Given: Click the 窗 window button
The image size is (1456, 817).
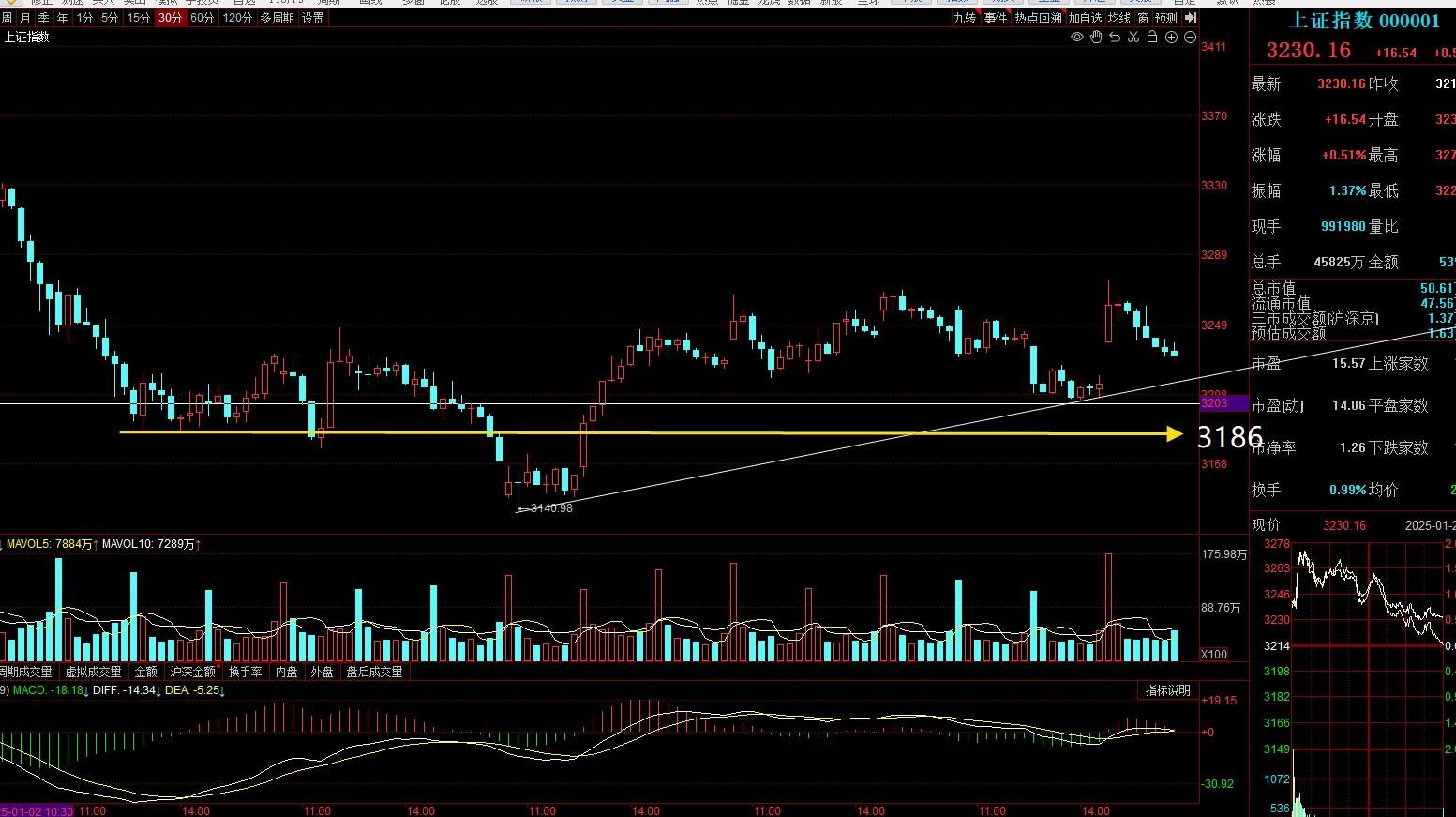Looking at the screenshot, I should [1143, 18].
